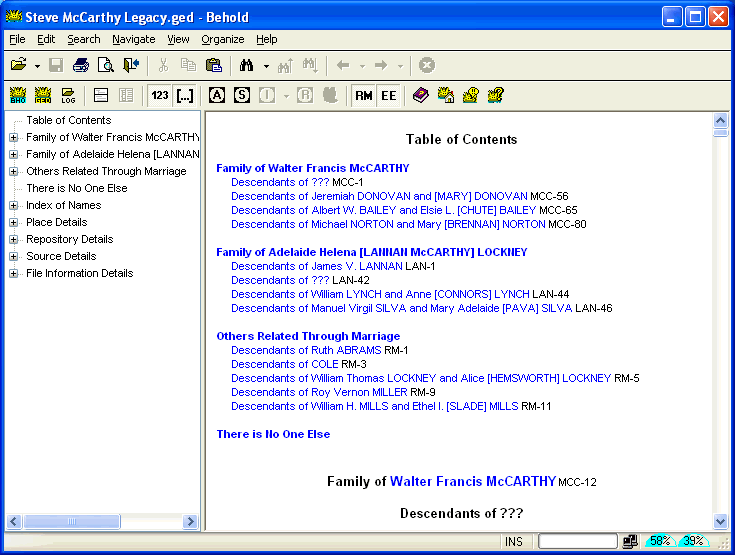Open the Edit menu
The width and height of the screenshot is (735, 555).
click(46, 39)
